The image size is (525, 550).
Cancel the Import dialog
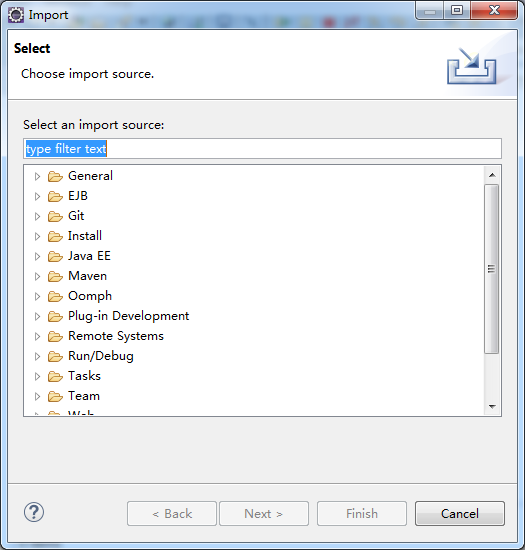pos(460,514)
